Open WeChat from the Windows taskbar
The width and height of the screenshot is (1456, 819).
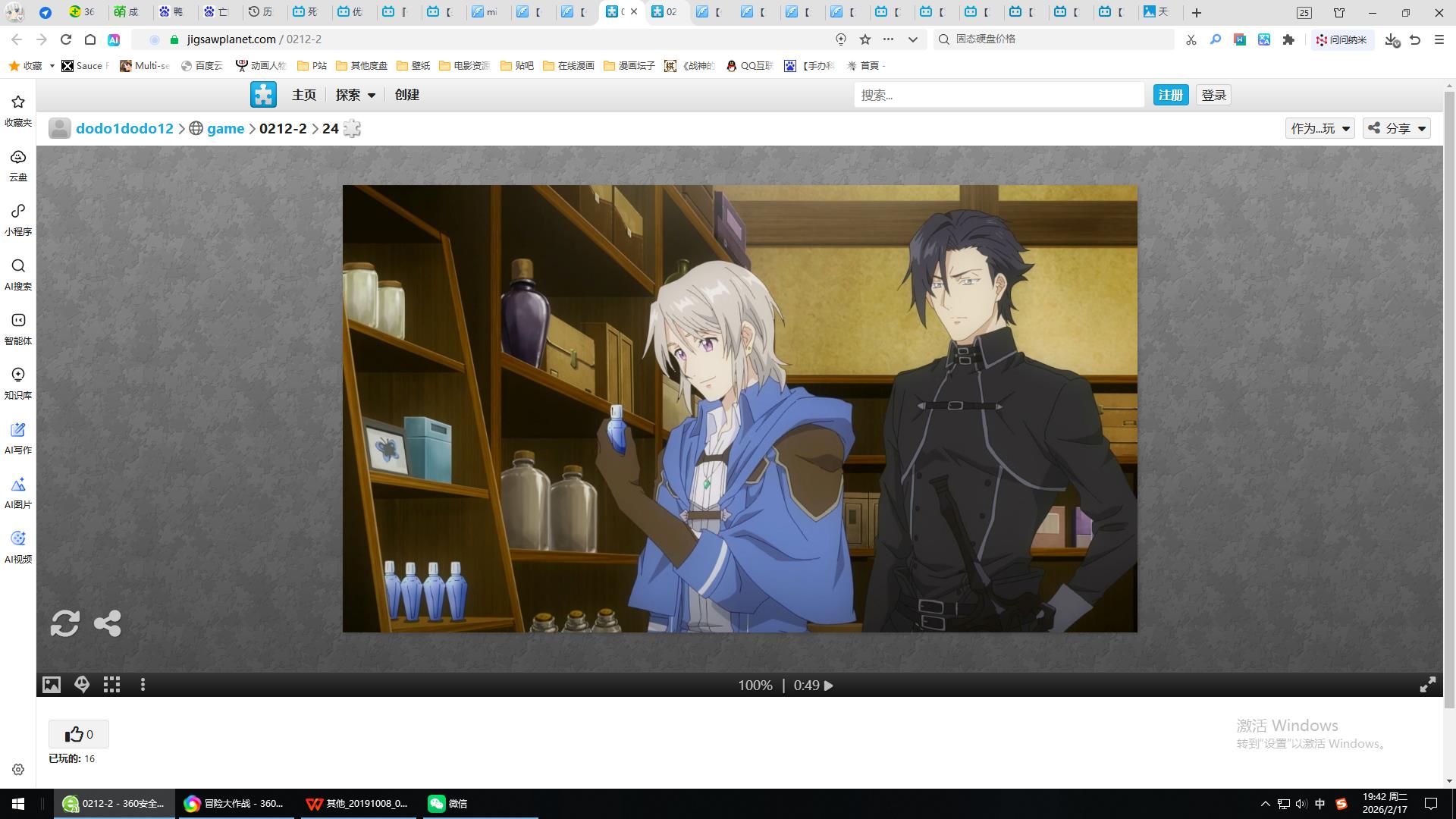pyautogui.click(x=447, y=804)
